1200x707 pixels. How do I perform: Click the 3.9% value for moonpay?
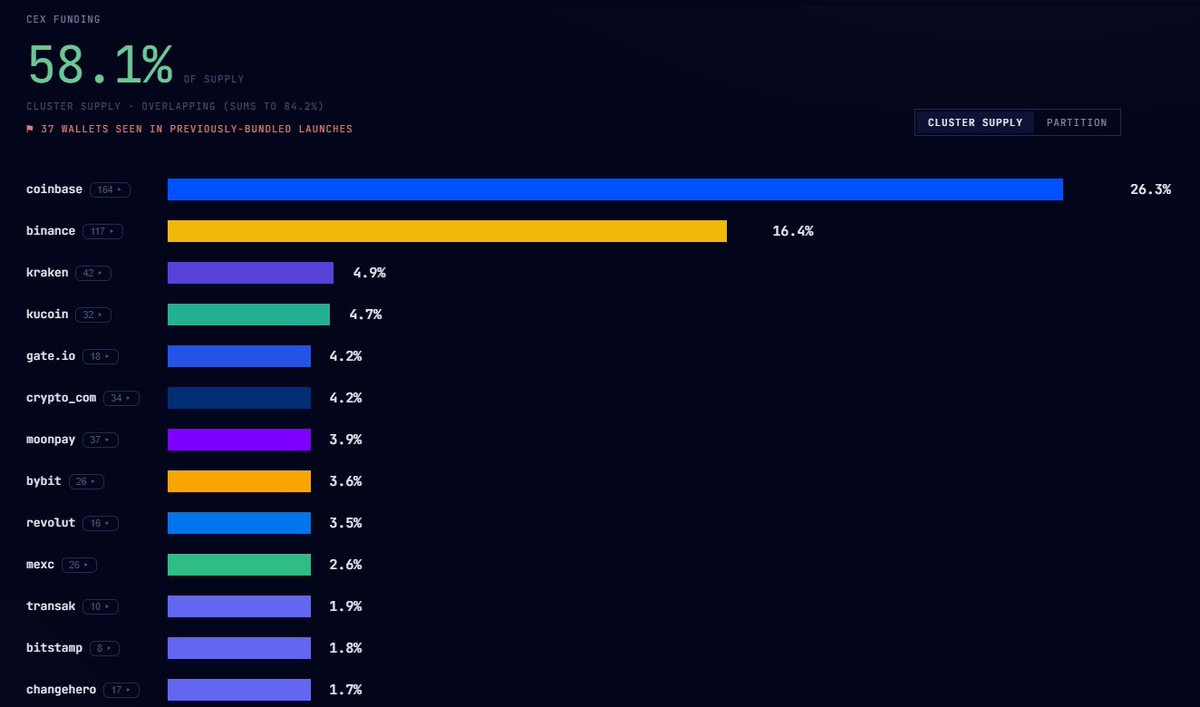[x=346, y=440]
